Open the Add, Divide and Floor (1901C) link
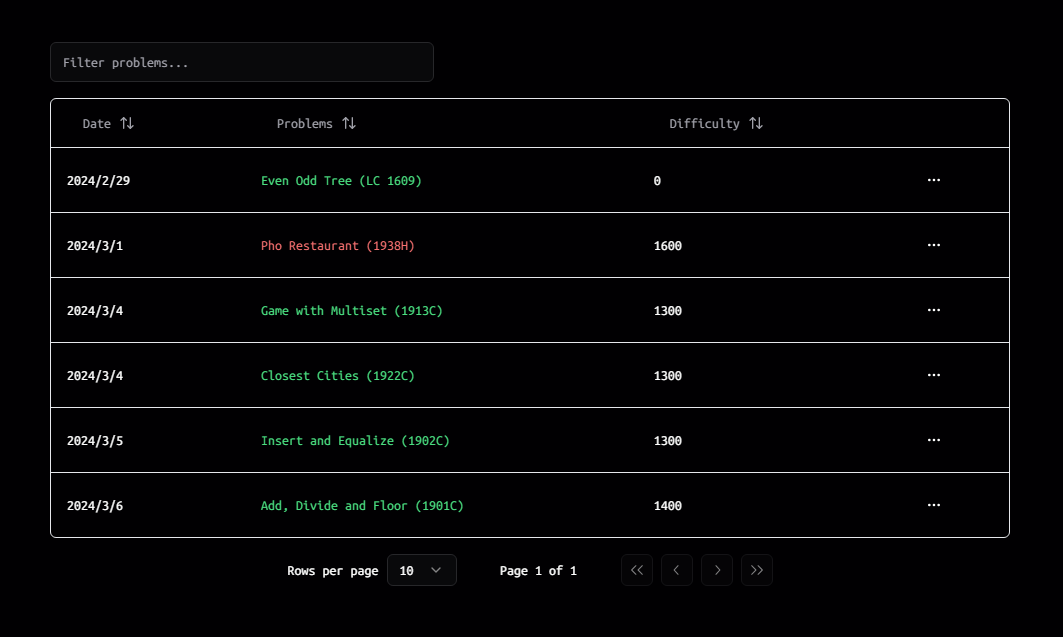1063x637 pixels. coord(362,506)
